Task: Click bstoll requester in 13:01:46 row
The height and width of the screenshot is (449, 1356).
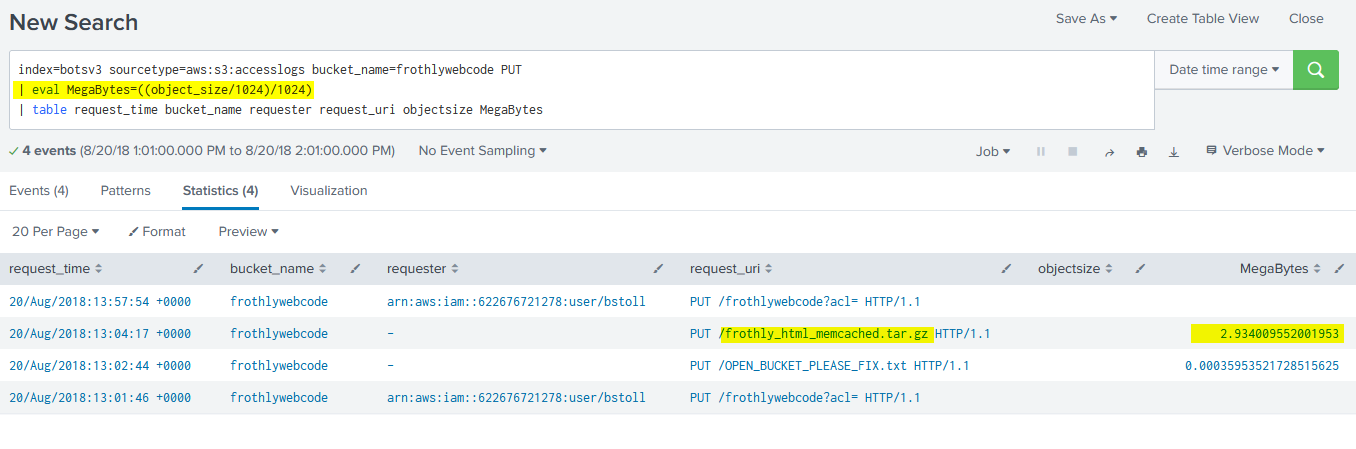Action: [516, 397]
